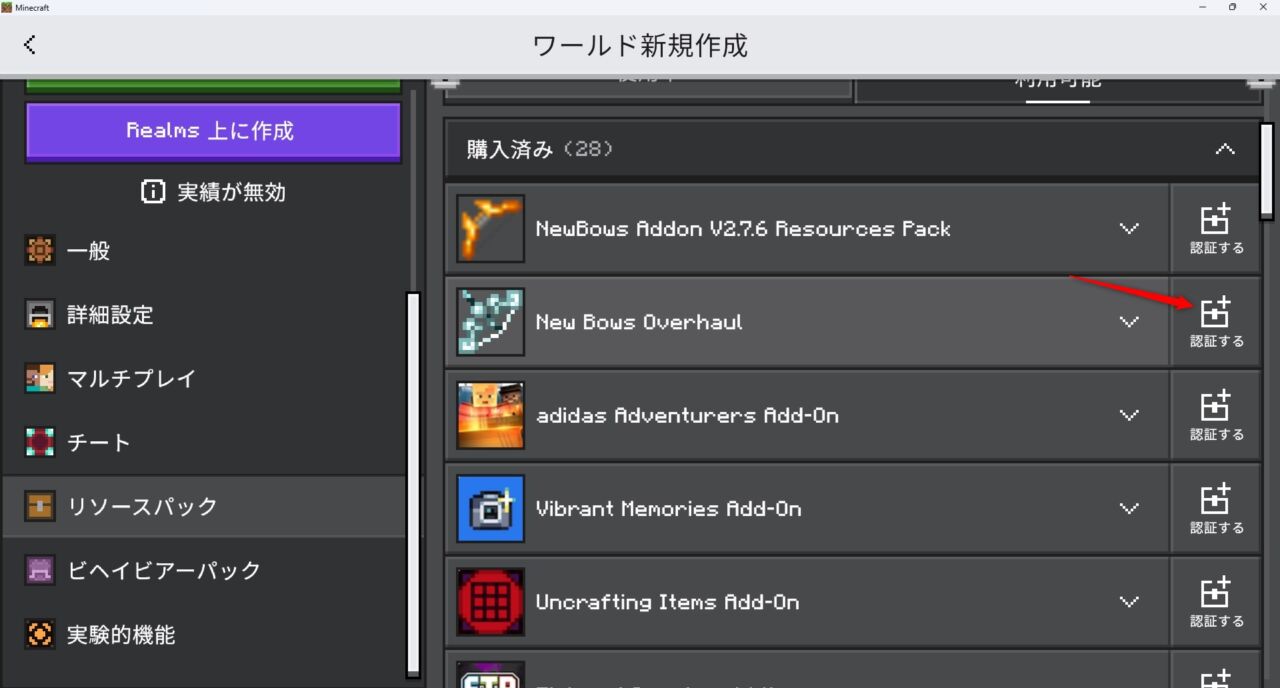Click the 'Vibrant Memories Add-On' name

[669, 508]
